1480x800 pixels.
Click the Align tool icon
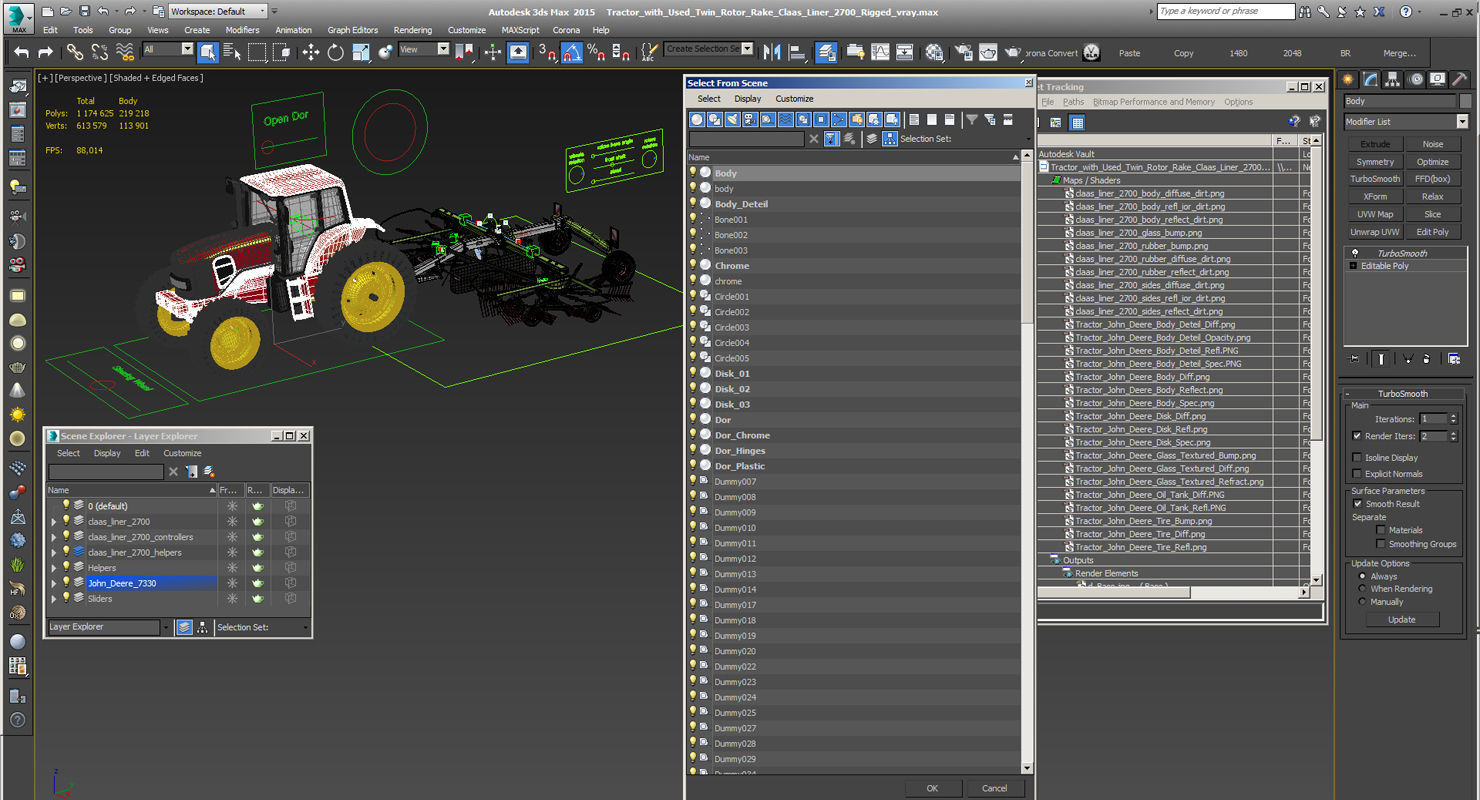[x=797, y=52]
